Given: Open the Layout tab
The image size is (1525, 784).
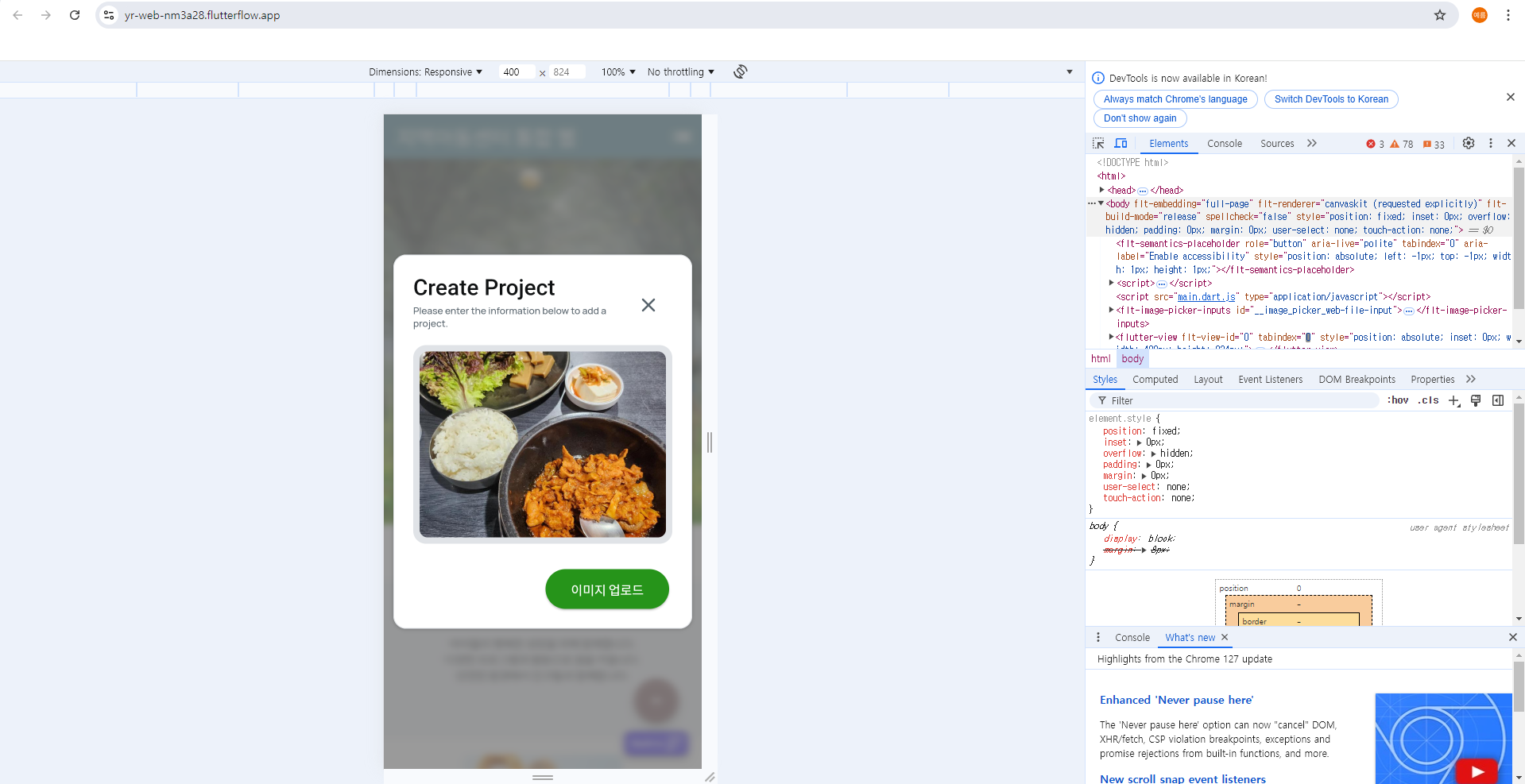Looking at the screenshot, I should click(1208, 380).
